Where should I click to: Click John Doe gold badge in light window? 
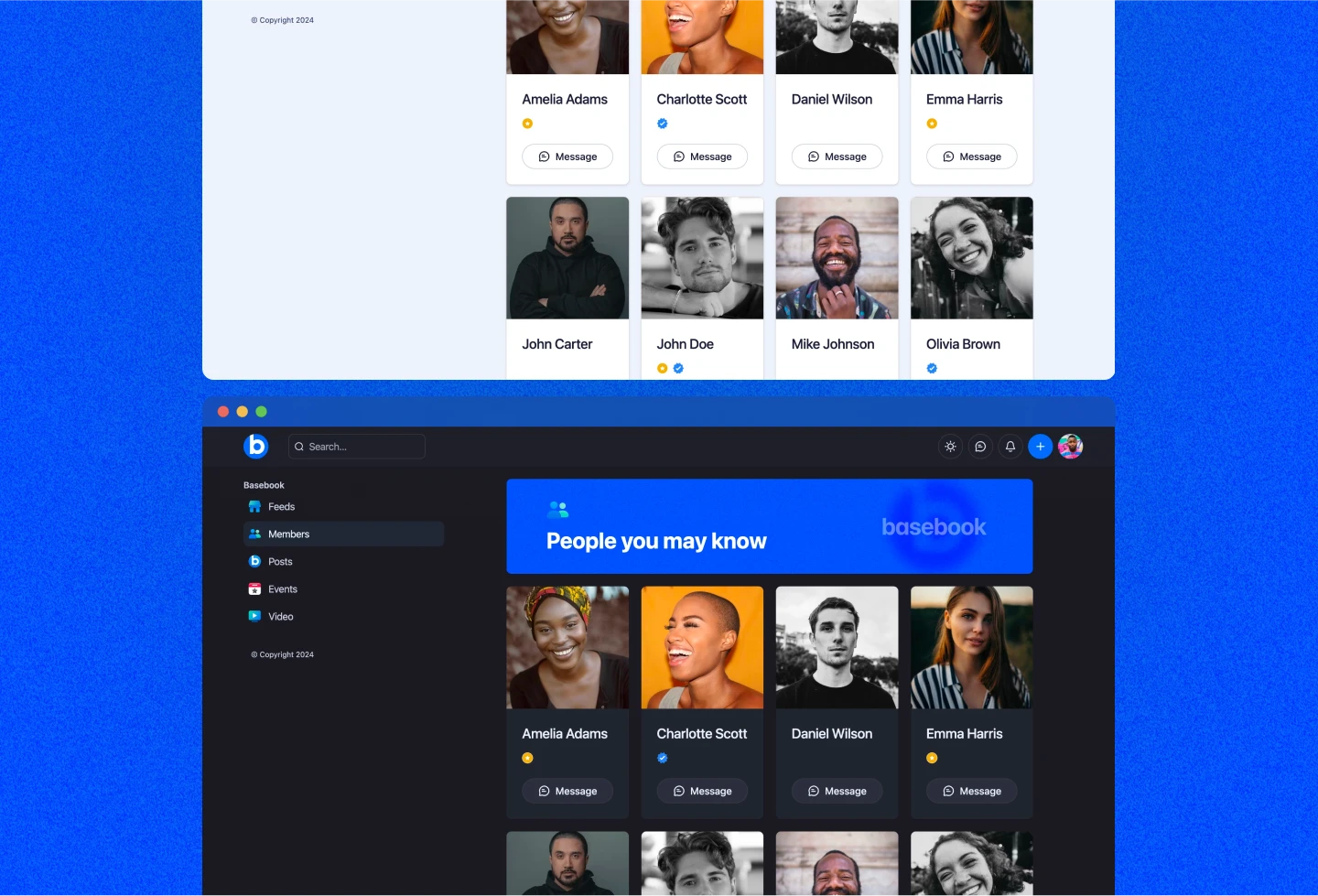(x=663, y=369)
